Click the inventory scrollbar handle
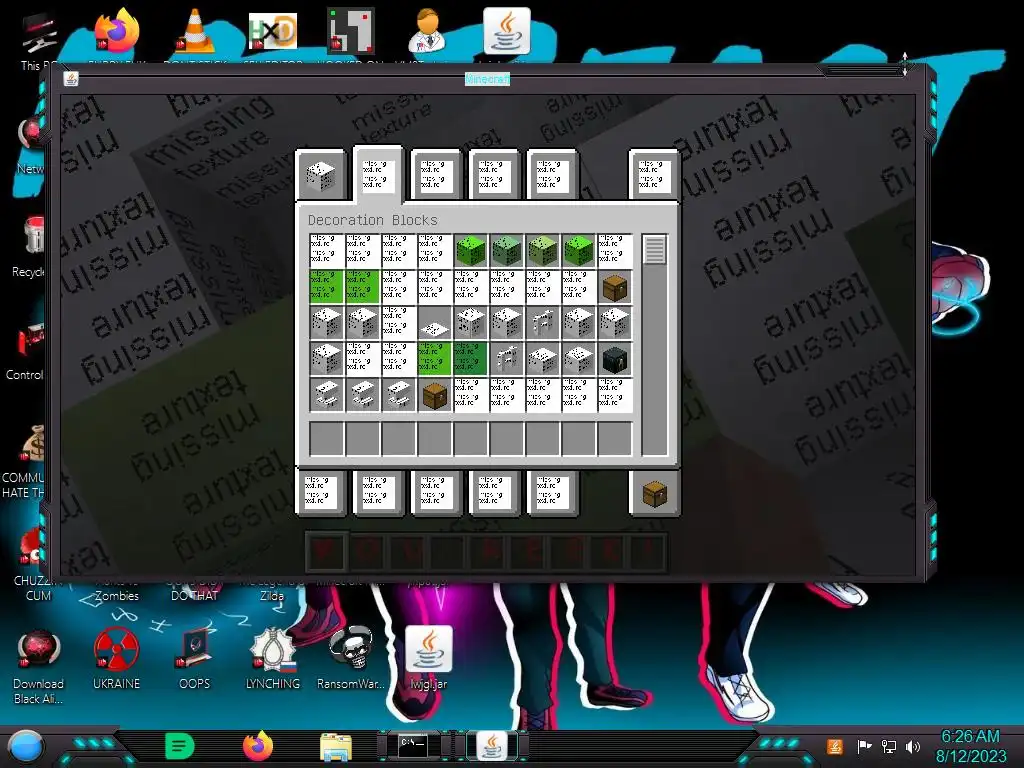1024x768 pixels. point(654,249)
